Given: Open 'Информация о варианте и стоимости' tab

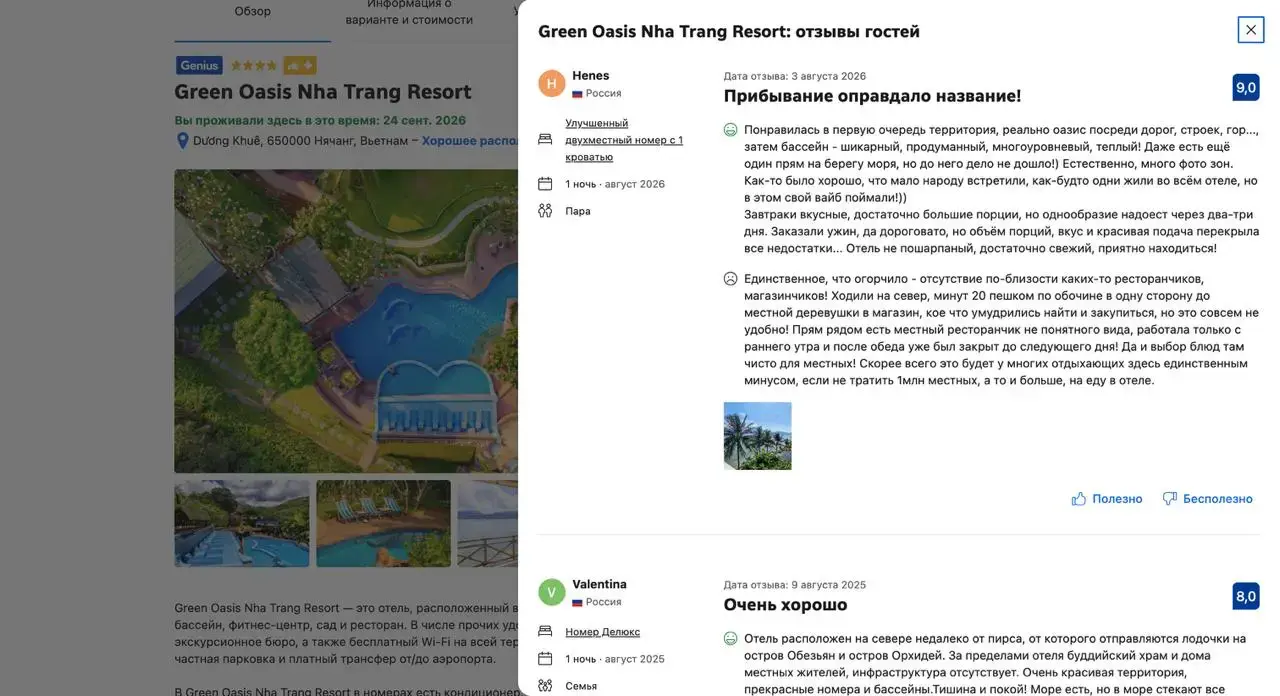Looking at the screenshot, I should coord(409,12).
